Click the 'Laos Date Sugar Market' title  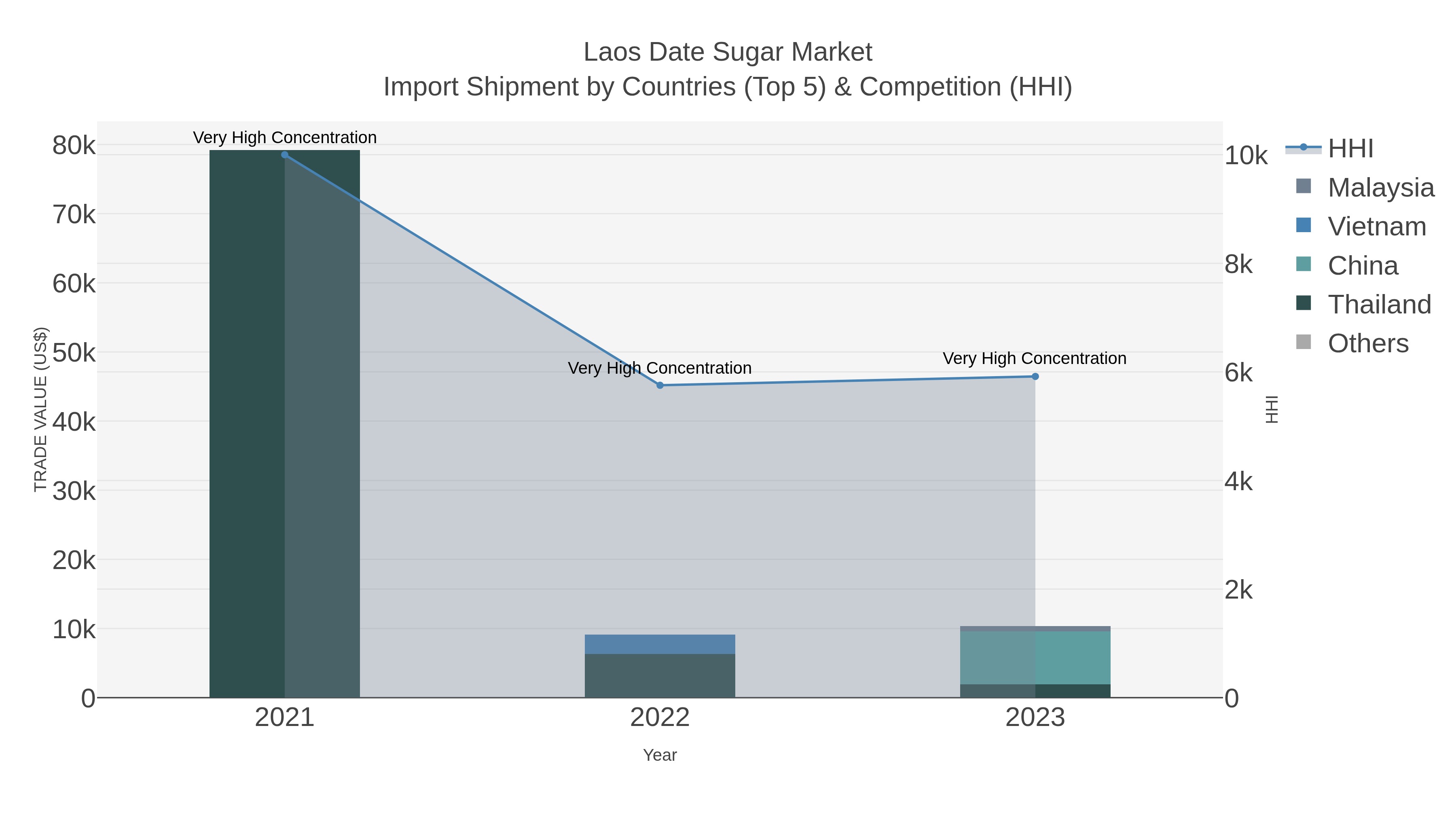[728, 52]
